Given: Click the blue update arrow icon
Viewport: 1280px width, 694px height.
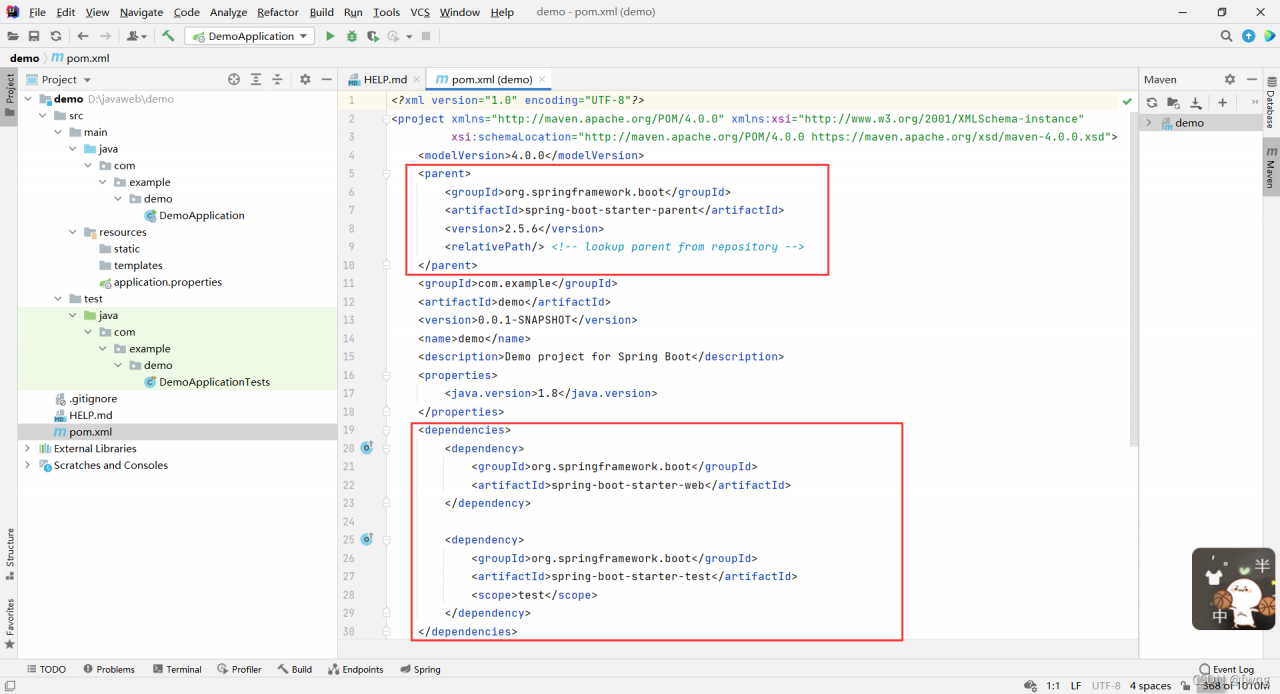Looking at the screenshot, I should point(1248,36).
